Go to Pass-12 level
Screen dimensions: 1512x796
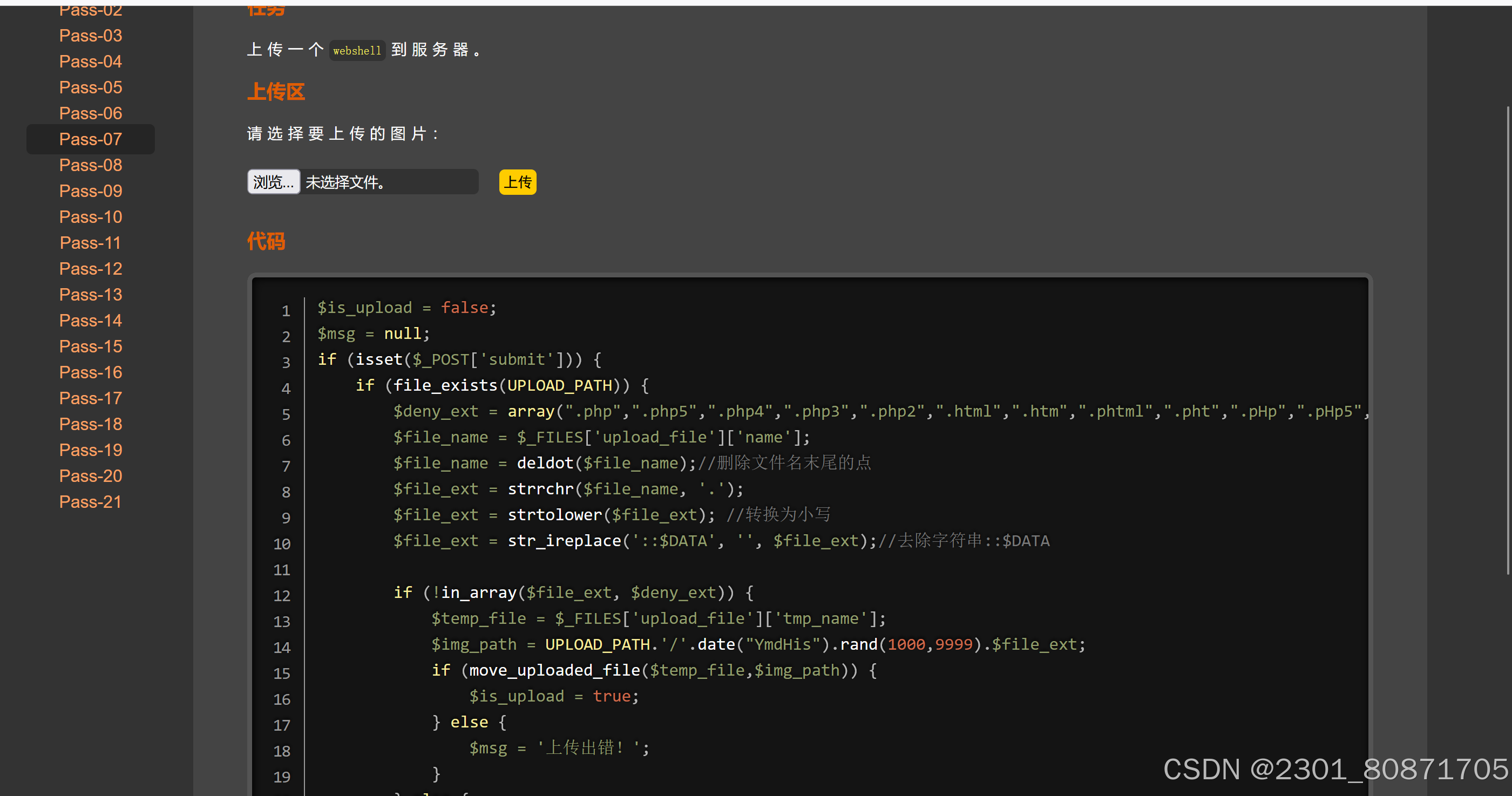click(90, 269)
